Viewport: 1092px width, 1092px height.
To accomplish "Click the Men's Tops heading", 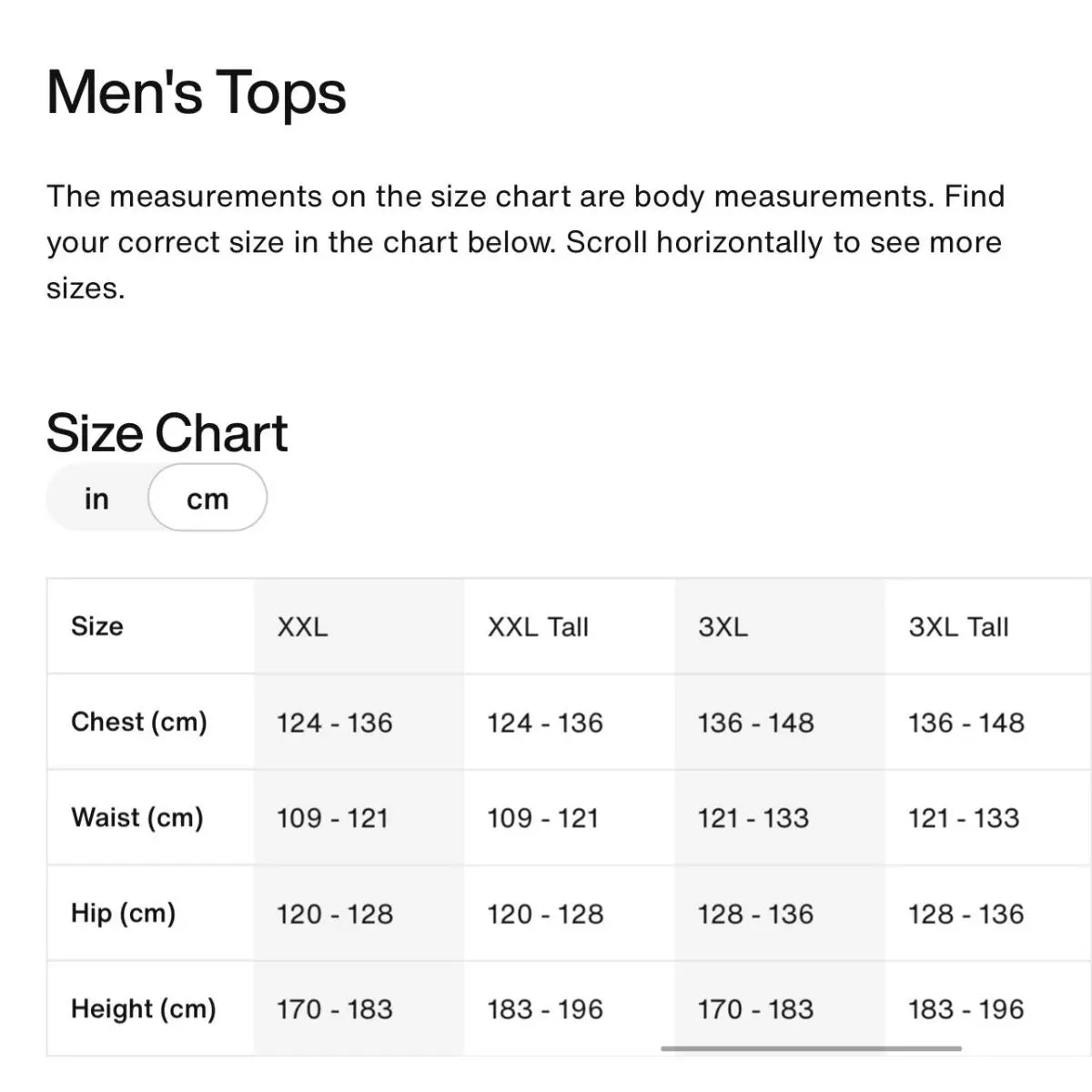I will pos(197,93).
